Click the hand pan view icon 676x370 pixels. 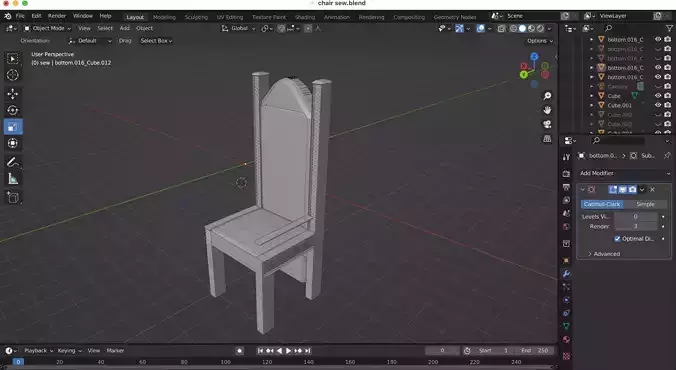click(x=547, y=110)
